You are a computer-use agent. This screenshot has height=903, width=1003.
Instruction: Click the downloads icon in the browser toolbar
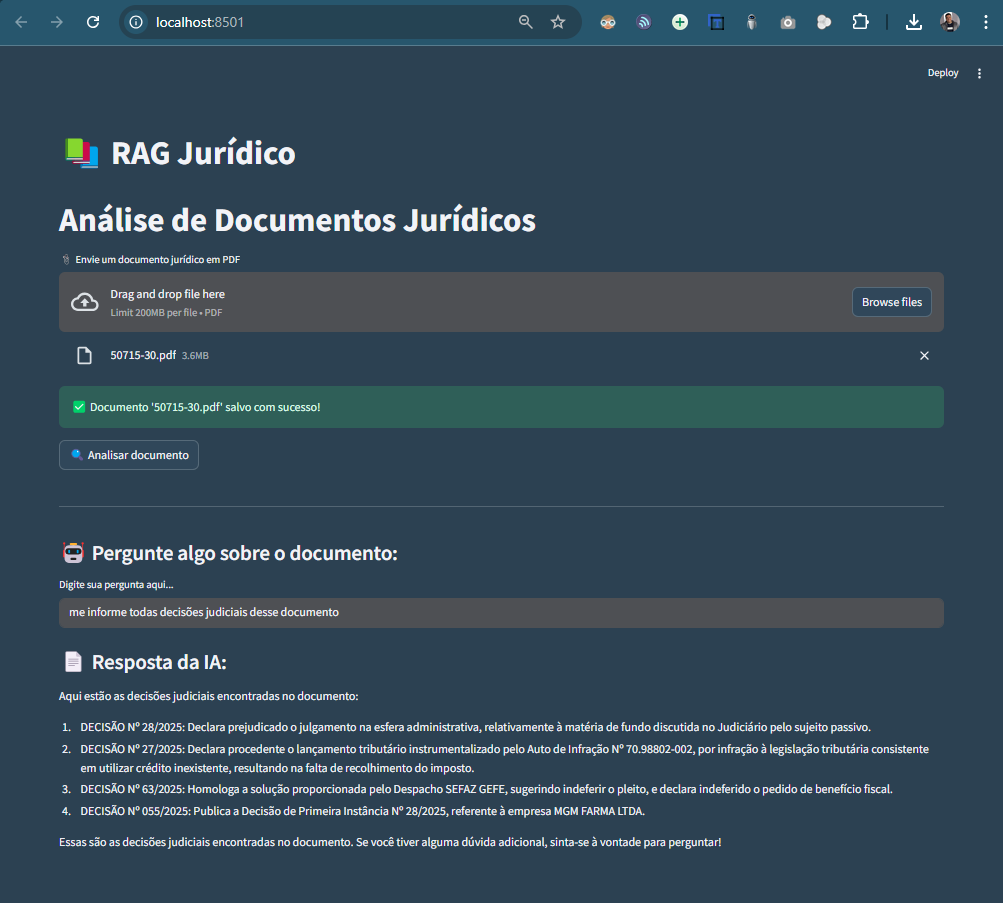[x=913, y=21]
